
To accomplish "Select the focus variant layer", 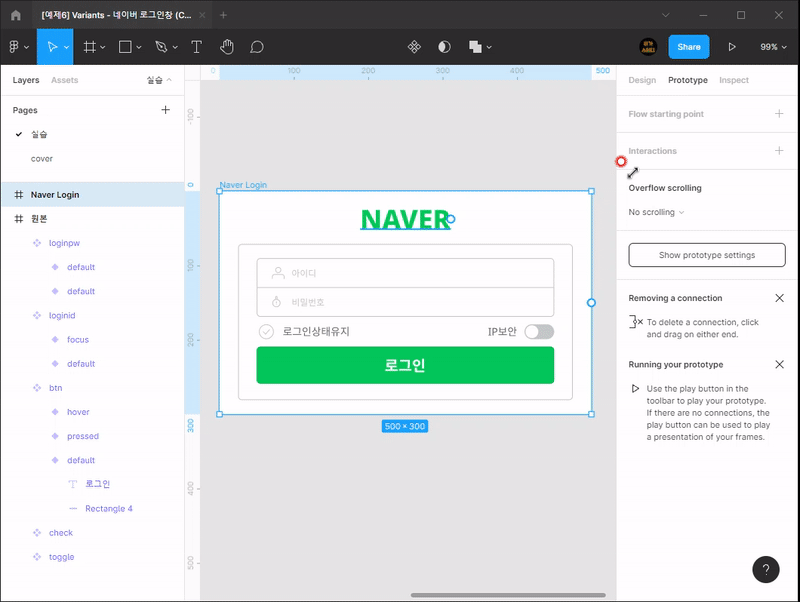I will (92, 340).
